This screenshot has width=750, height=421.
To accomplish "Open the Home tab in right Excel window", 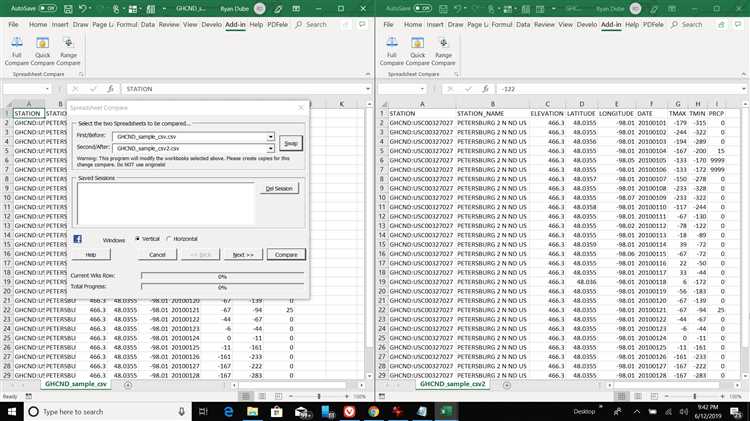I will point(413,24).
